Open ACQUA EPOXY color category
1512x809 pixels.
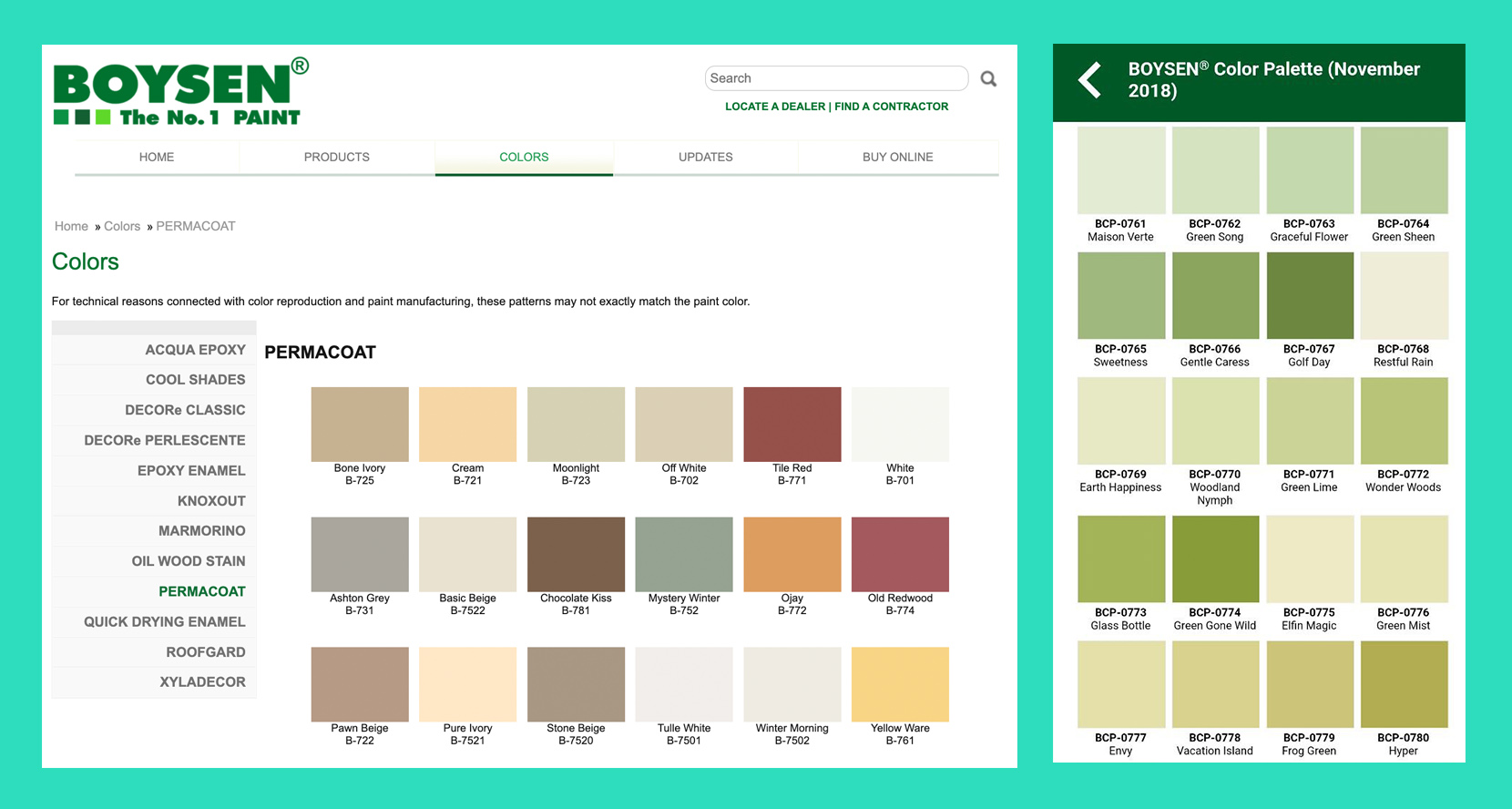click(x=154, y=350)
